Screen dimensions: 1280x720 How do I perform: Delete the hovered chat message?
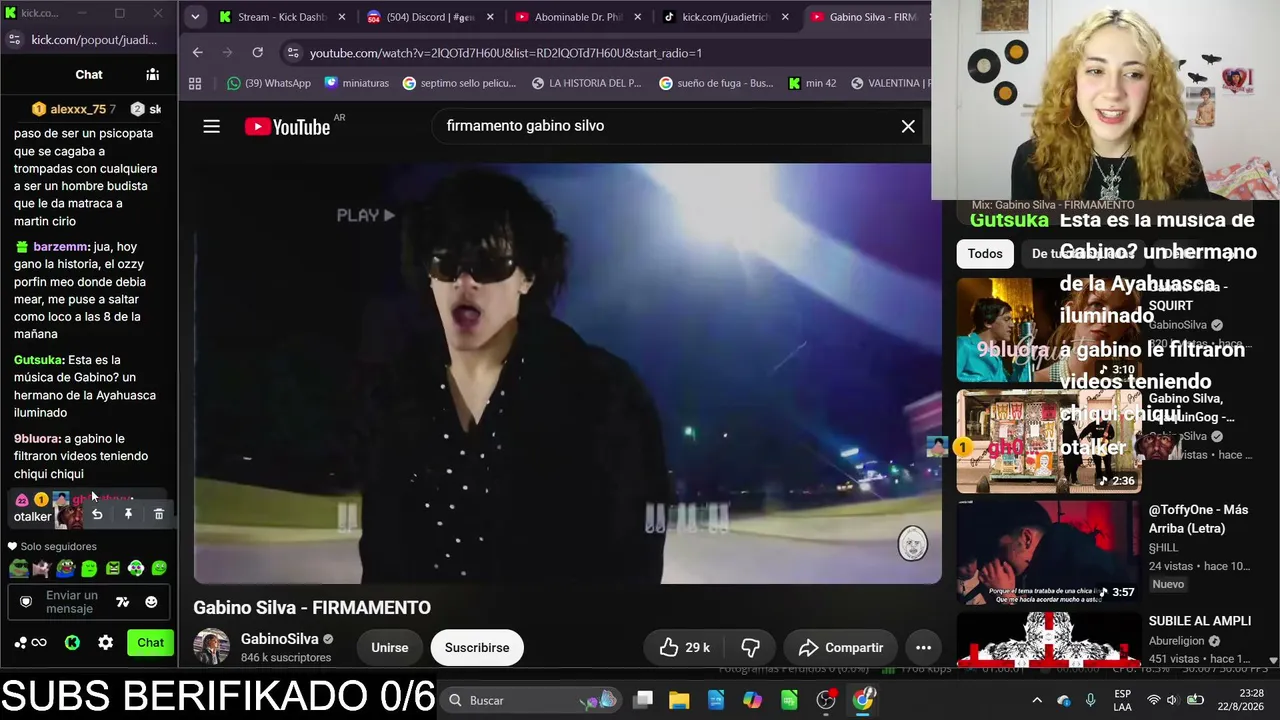click(159, 514)
